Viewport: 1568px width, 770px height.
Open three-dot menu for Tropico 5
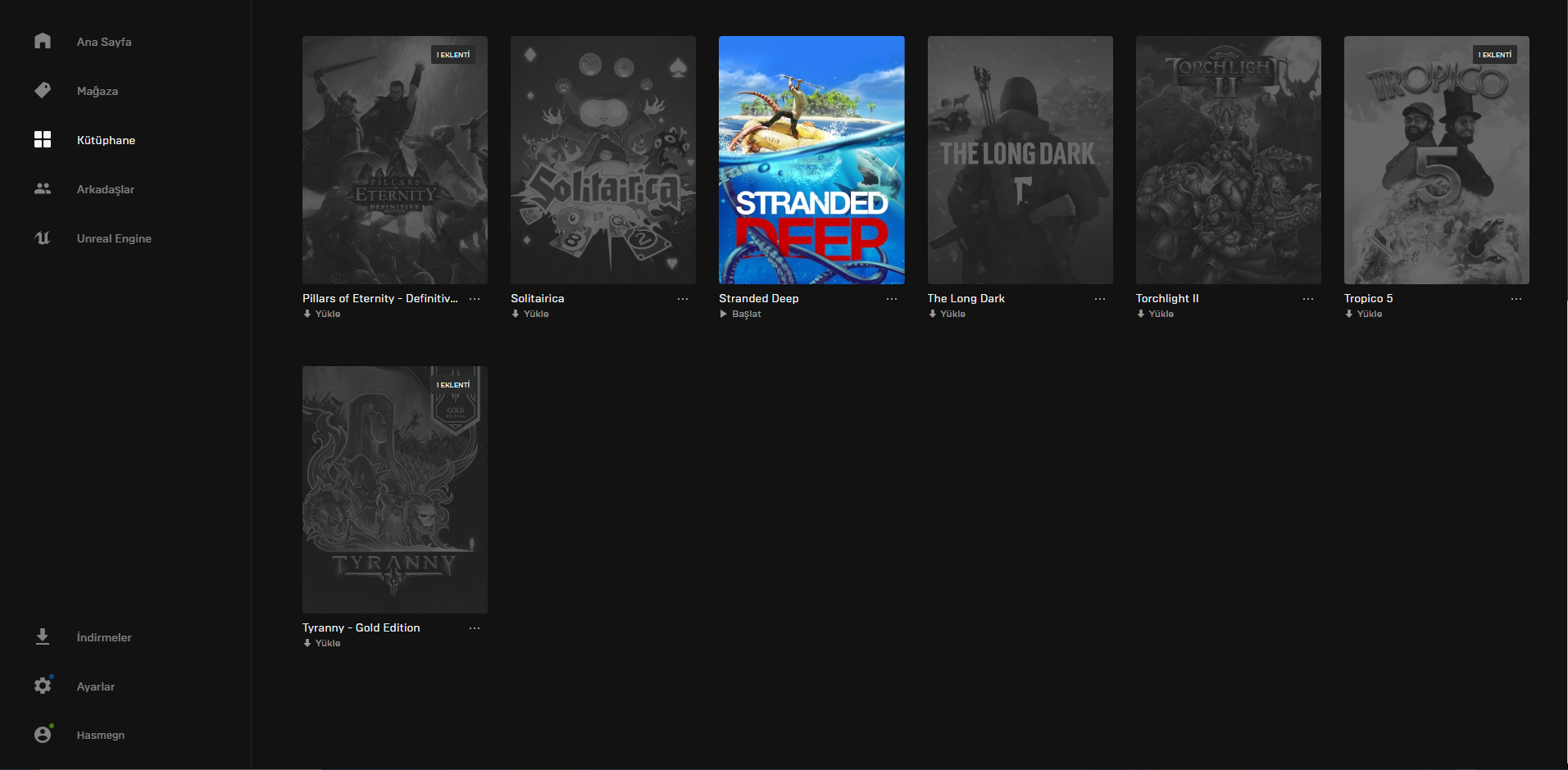[1516, 299]
